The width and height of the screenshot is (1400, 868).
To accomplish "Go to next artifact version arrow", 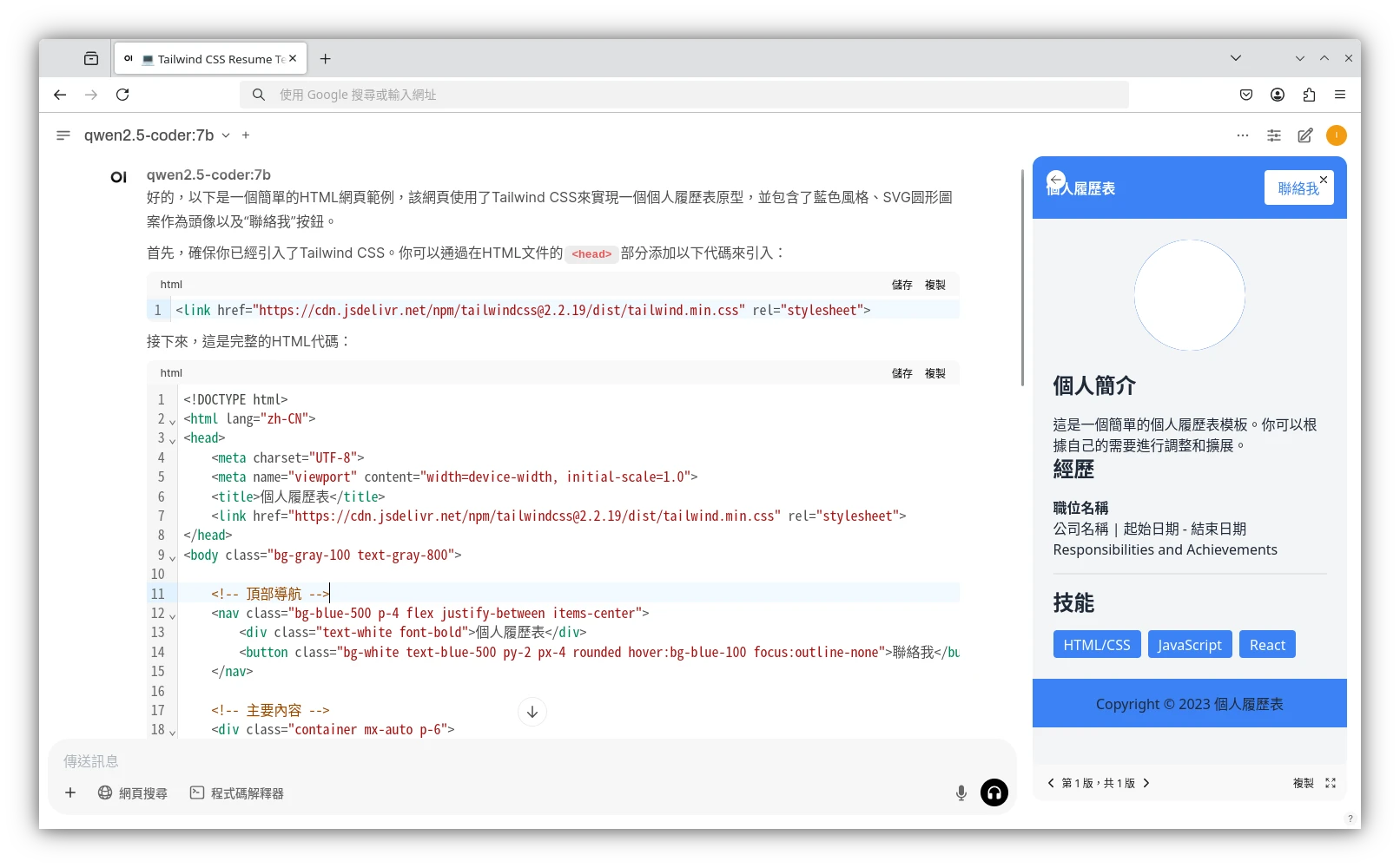I will pos(1146,783).
